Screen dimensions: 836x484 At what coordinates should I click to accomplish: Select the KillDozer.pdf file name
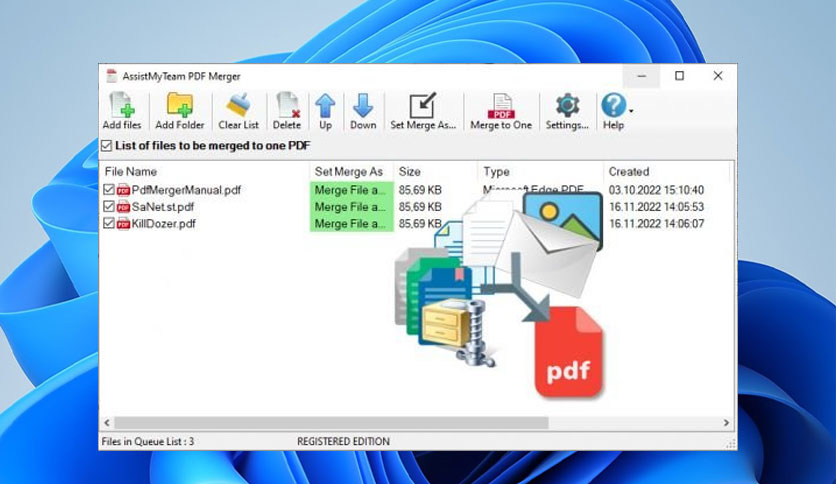[x=164, y=223]
